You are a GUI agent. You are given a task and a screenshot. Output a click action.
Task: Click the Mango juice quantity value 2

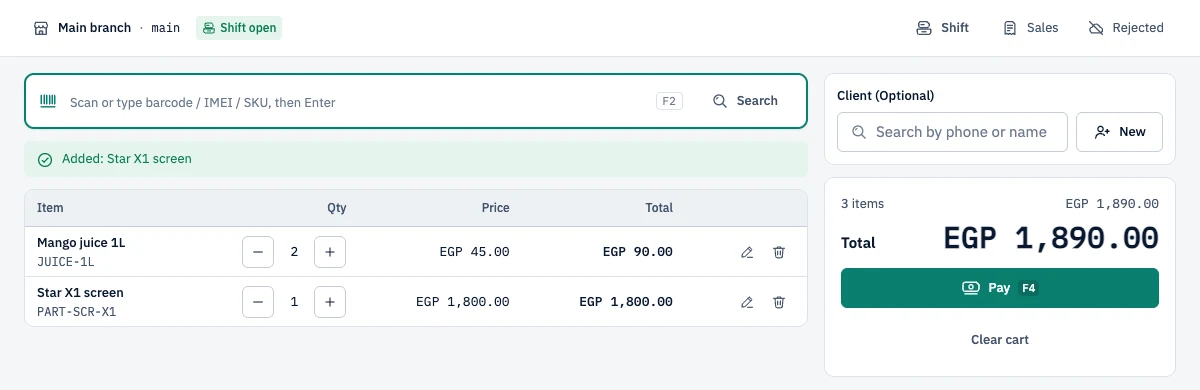294,252
